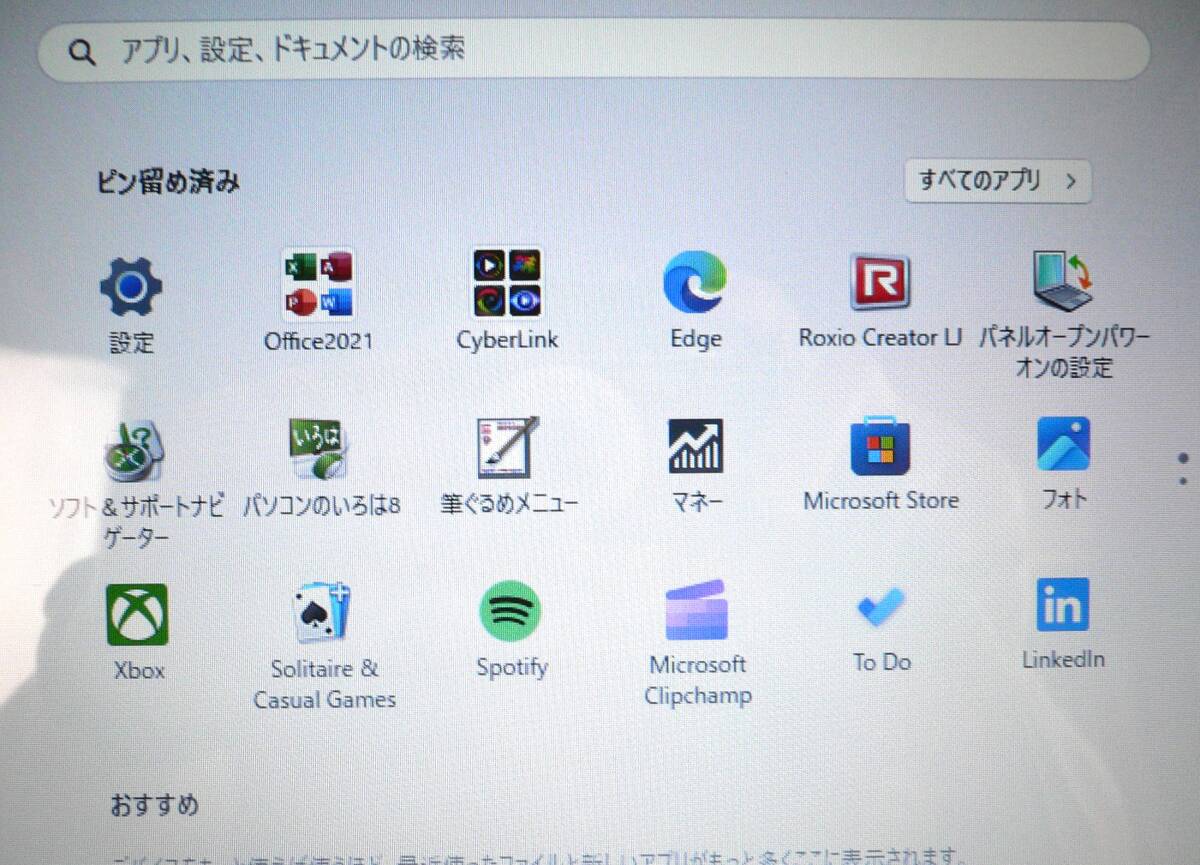The height and width of the screenshot is (865, 1200).
Task: Open Microsoft Store
Action: 881,446
